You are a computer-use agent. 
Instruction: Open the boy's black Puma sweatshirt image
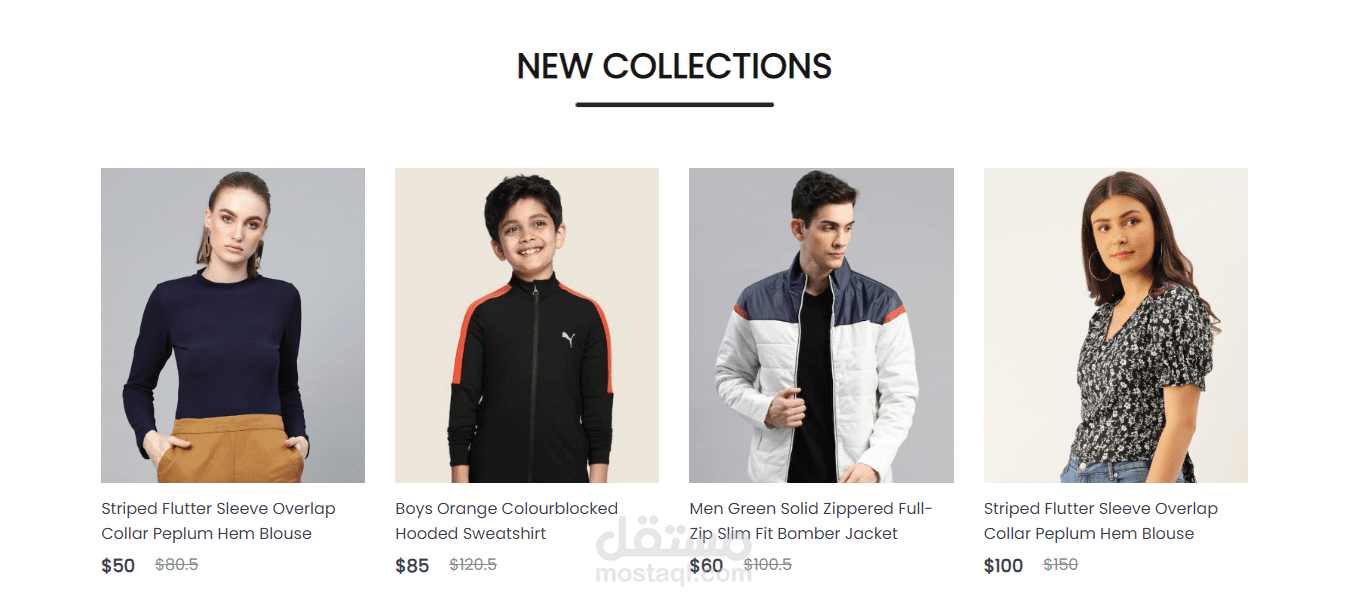[527, 325]
